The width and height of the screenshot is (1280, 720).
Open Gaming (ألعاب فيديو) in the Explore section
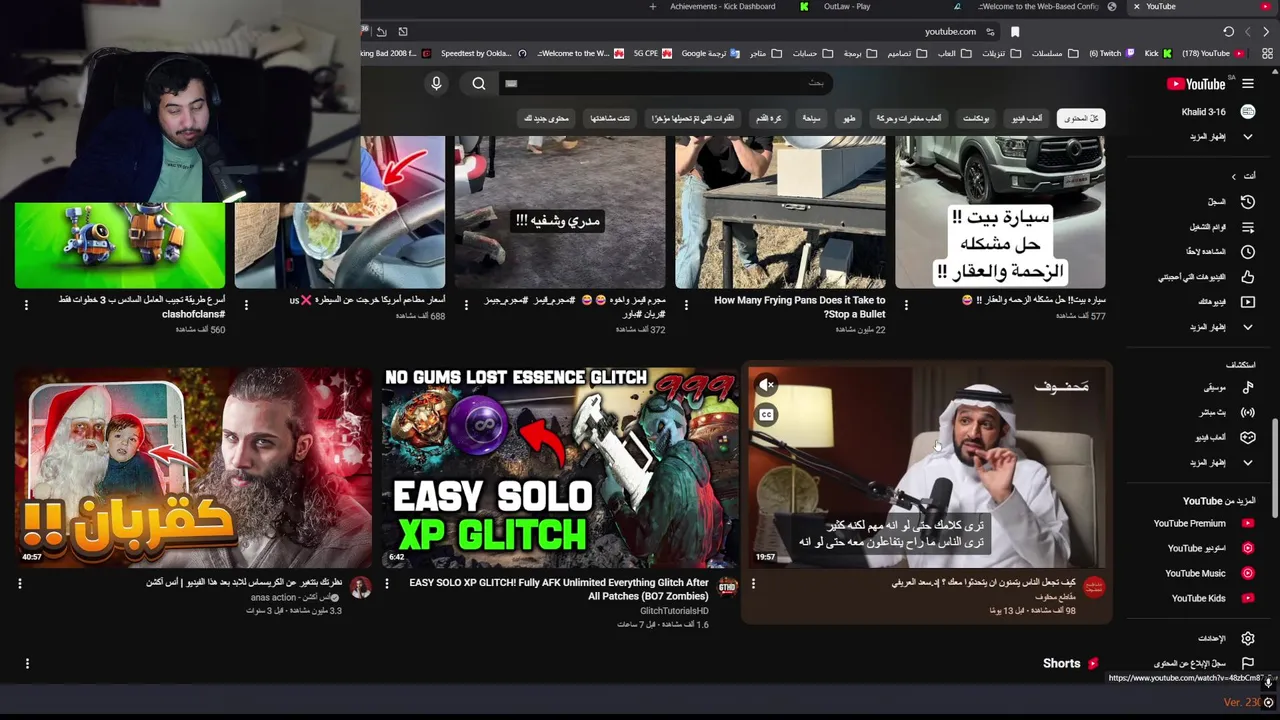[1225, 437]
